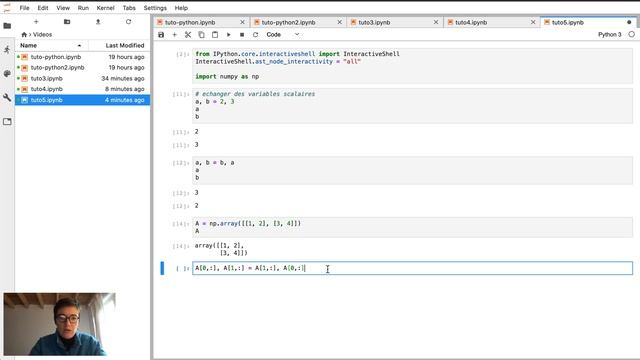Cut the selected cell

tap(188, 35)
